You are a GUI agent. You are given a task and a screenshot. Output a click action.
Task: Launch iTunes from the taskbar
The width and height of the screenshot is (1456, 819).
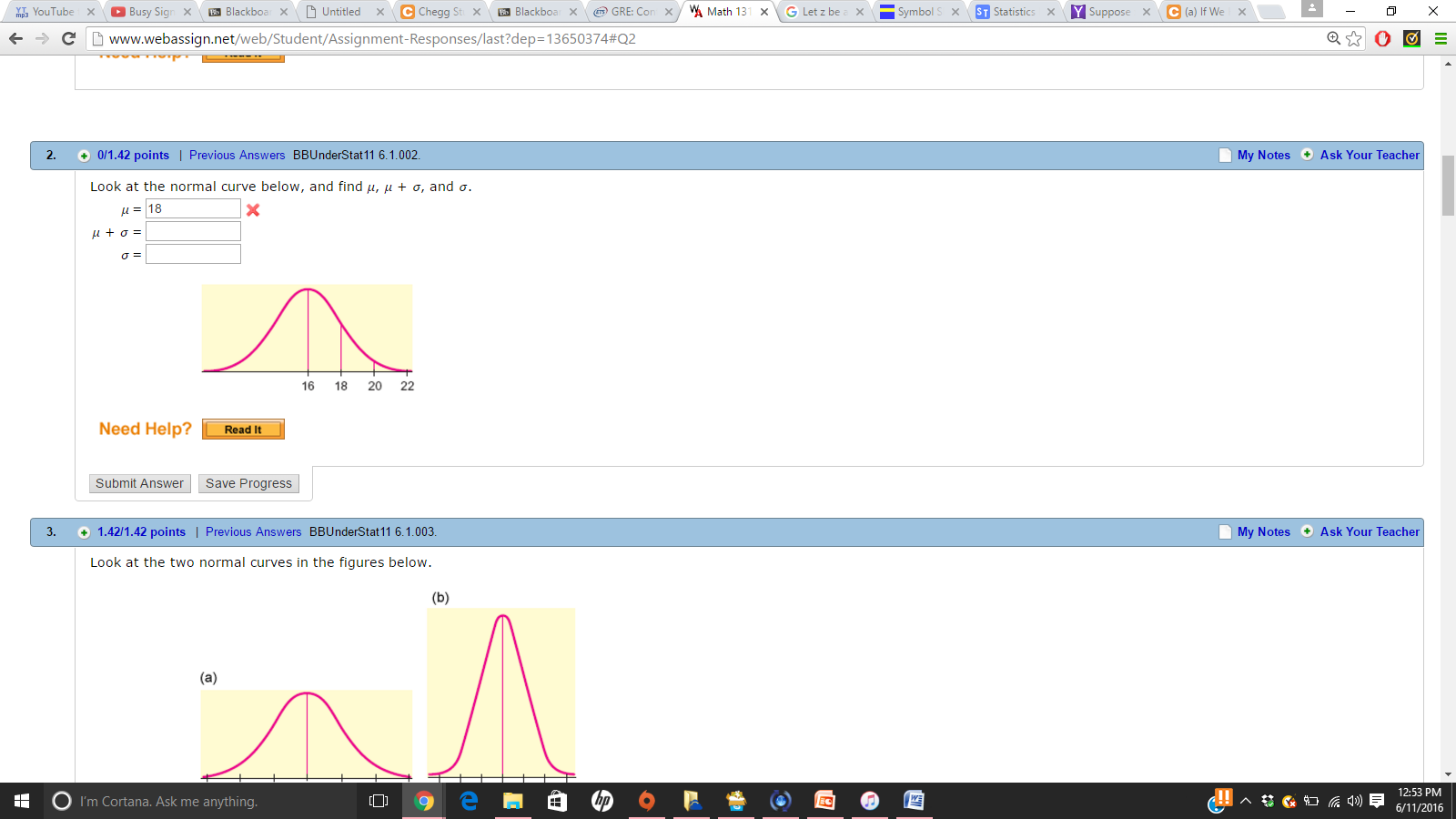[x=870, y=802]
